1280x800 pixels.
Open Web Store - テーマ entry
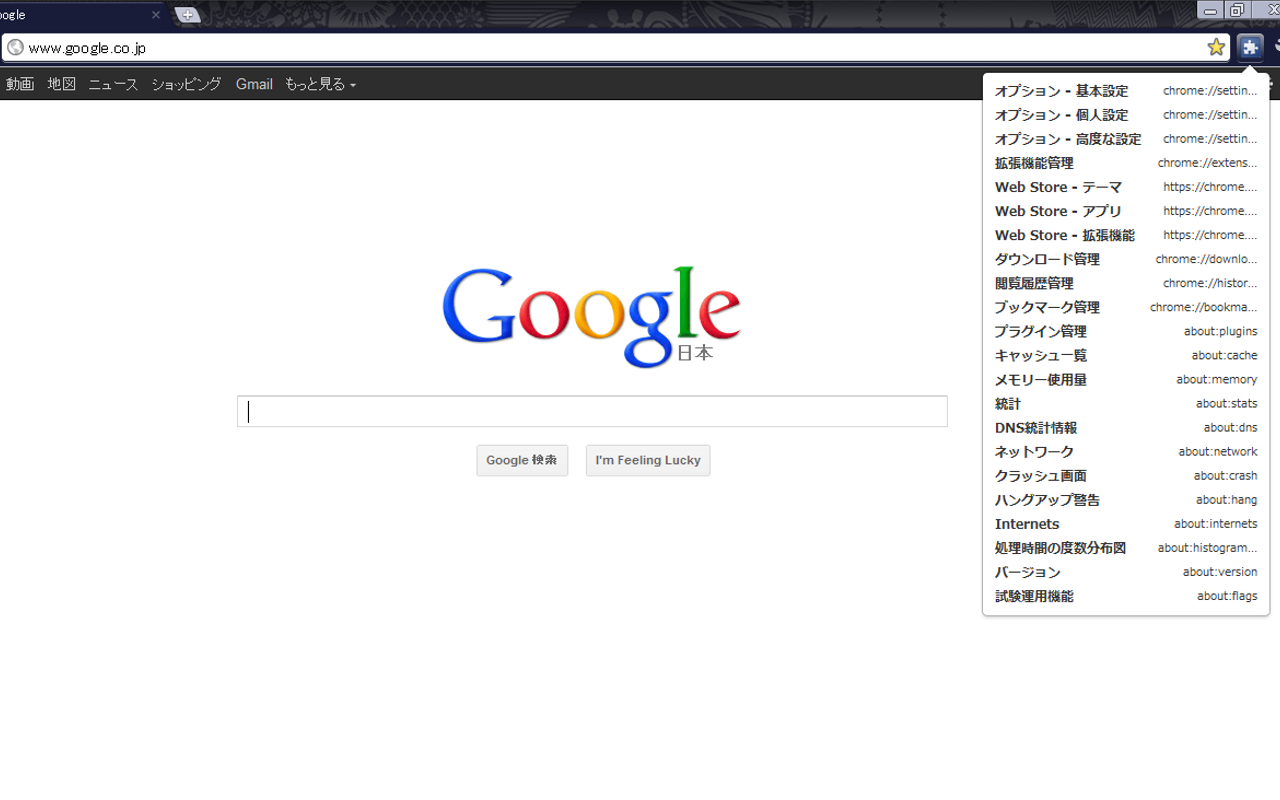[x=1126, y=187]
